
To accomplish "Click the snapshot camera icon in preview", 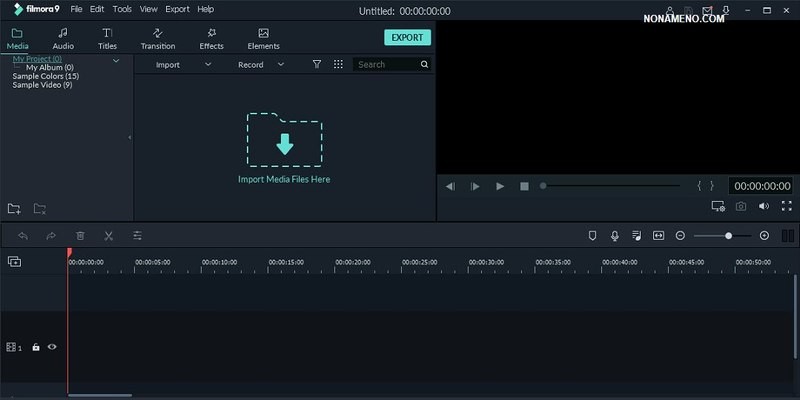I will coord(741,207).
